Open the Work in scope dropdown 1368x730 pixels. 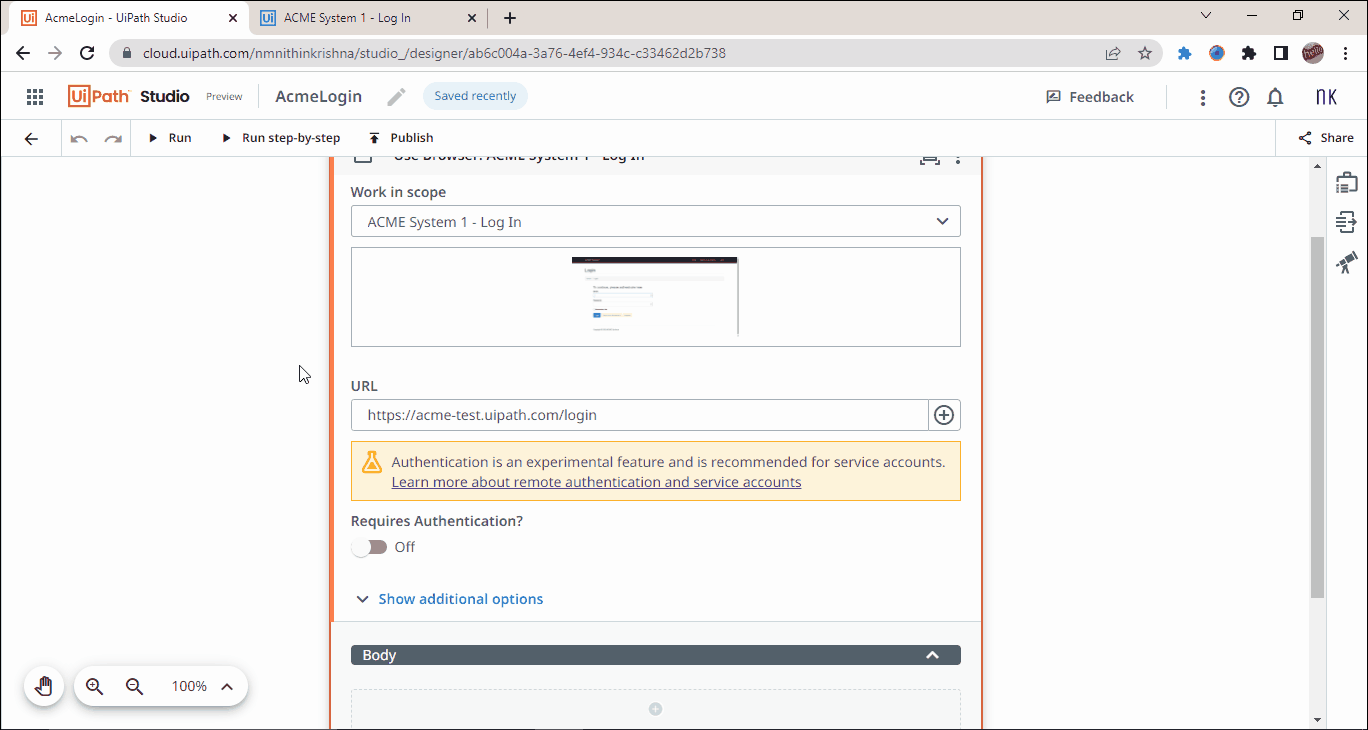[656, 222]
